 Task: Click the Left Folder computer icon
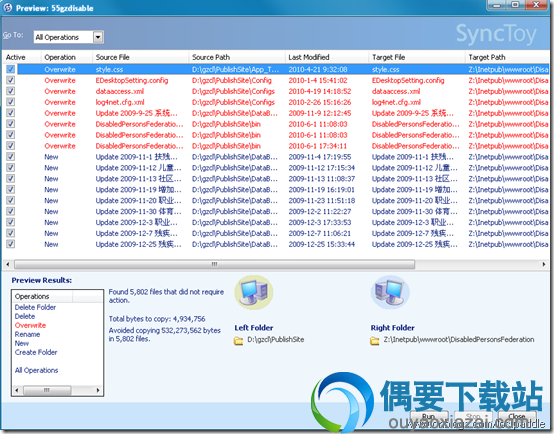(x=253, y=292)
